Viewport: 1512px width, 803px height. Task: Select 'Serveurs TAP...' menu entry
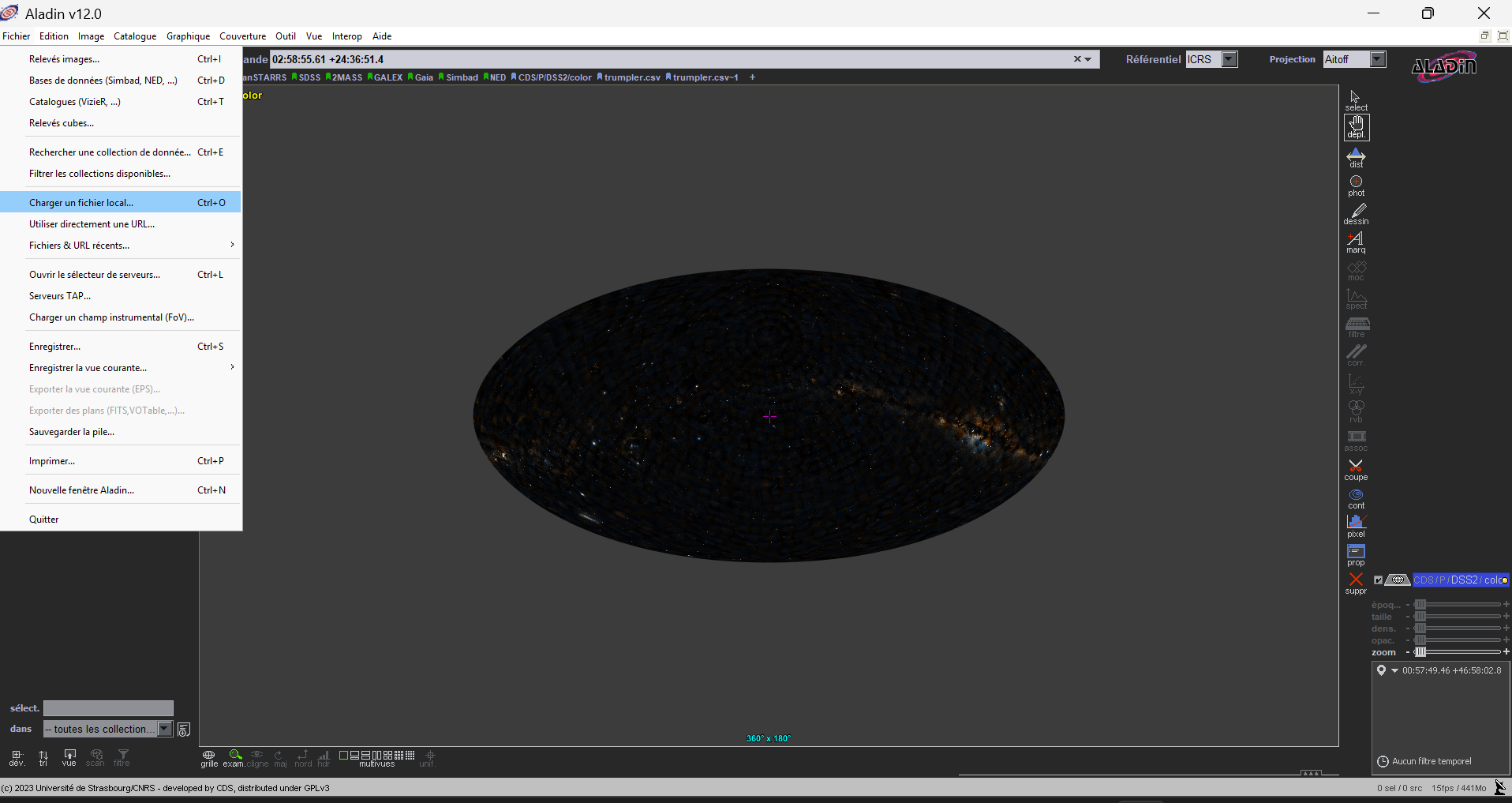pyautogui.click(x=121, y=296)
